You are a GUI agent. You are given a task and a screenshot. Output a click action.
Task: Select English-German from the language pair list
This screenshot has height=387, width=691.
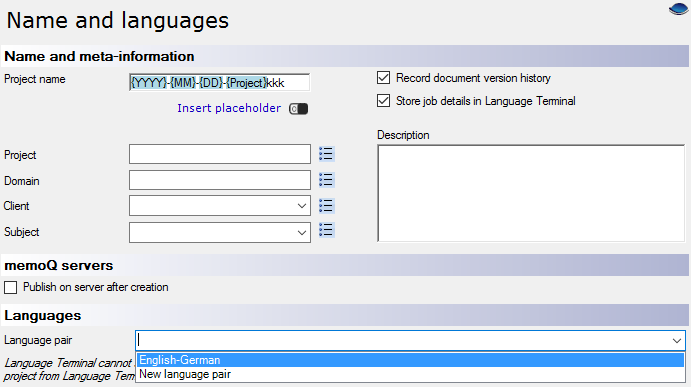[410, 360]
